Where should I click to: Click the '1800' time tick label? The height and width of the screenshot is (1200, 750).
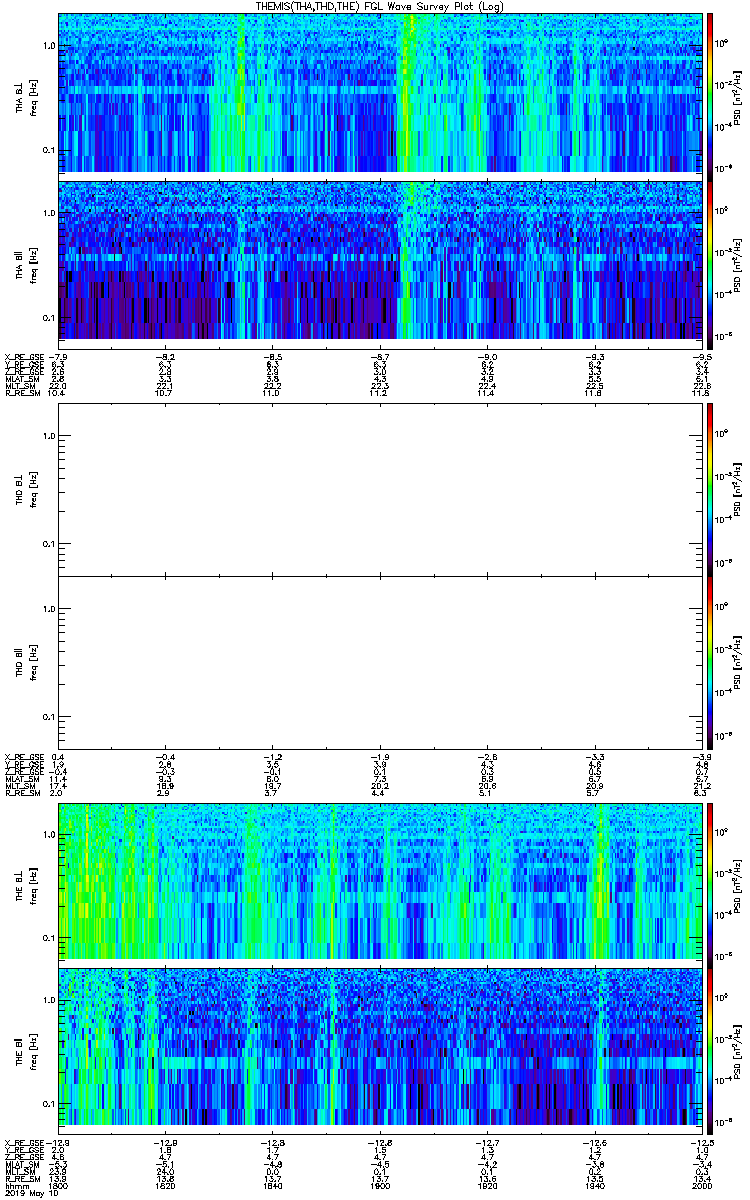pyautogui.click(x=58, y=1186)
